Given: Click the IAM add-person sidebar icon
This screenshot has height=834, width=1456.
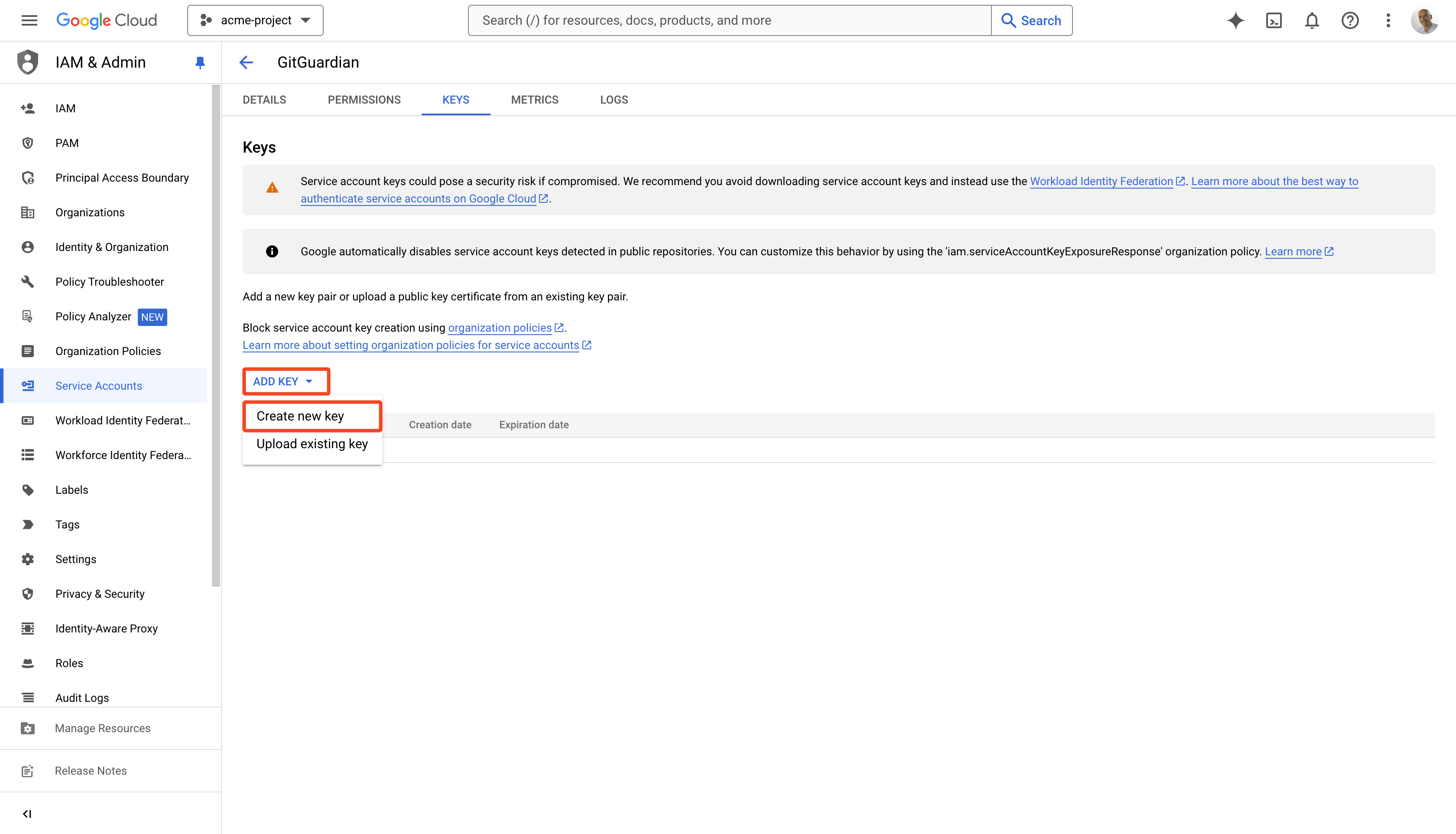Looking at the screenshot, I should [x=27, y=108].
